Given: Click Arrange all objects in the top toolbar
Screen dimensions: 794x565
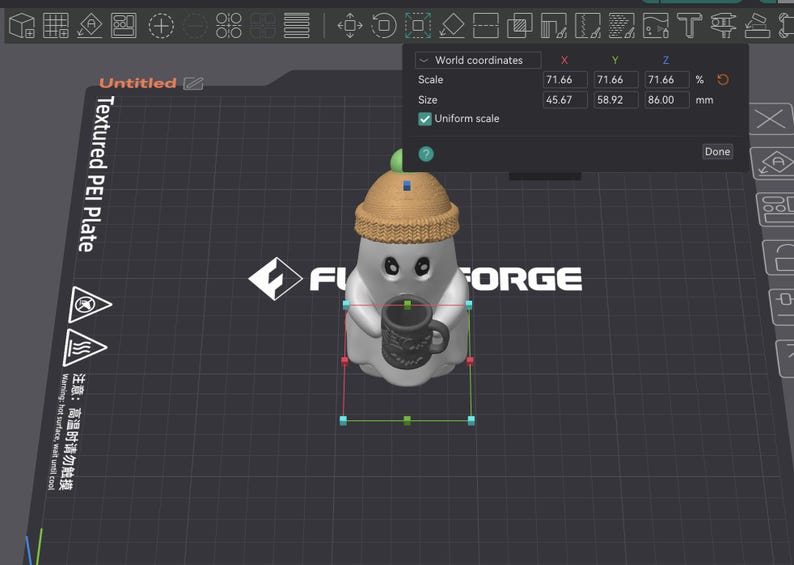Looking at the screenshot, I should (124, 25).
